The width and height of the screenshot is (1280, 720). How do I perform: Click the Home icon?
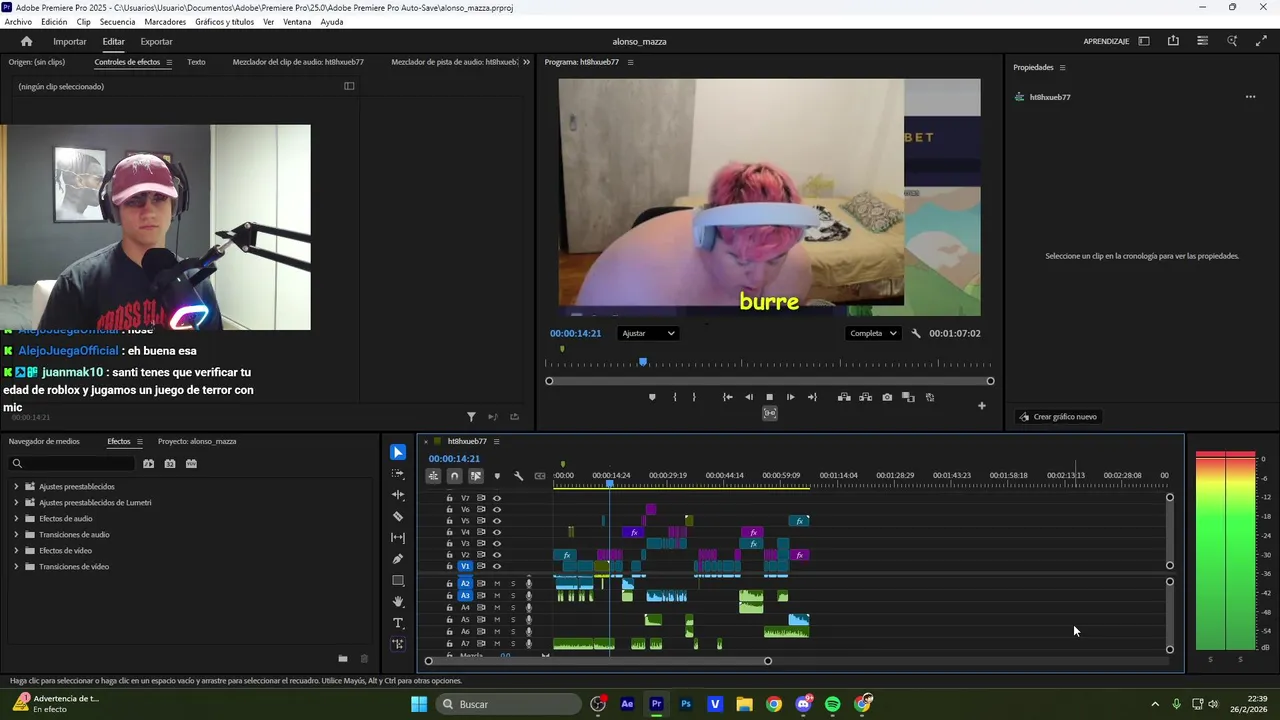27,41
